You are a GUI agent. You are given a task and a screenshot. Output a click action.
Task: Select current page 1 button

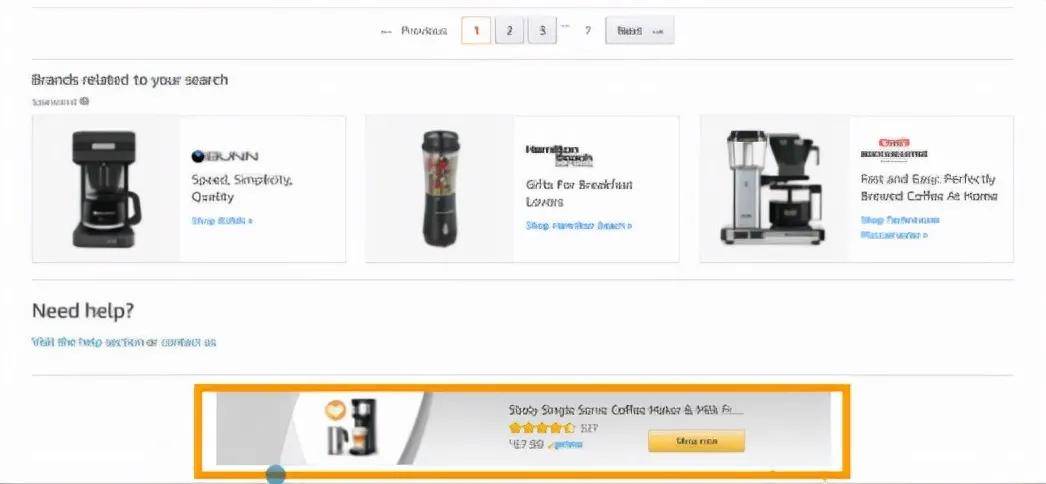[x=476, y=31]
